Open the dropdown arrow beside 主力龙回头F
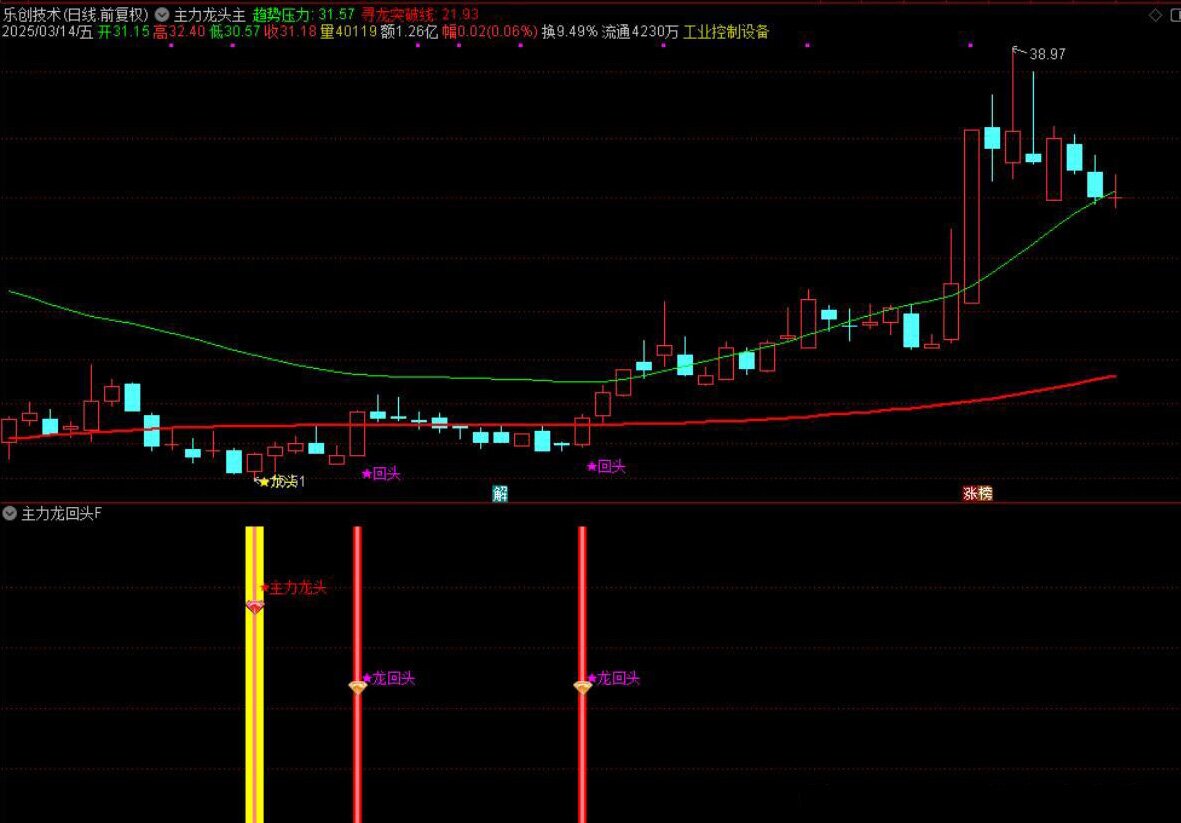This screenshot has height=823, width=1181. (x=10, y=514)
